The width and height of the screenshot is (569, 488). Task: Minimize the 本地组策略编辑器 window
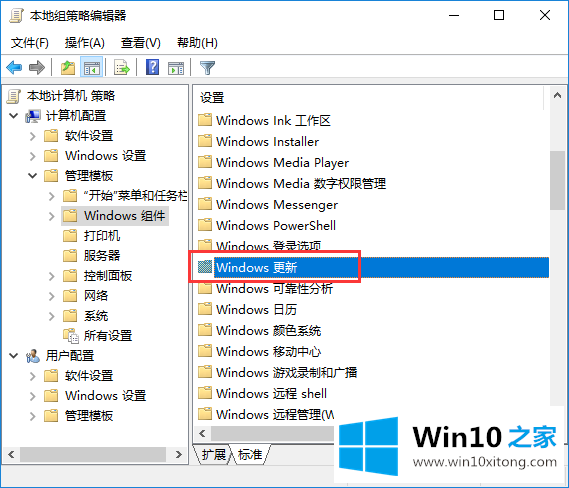pyautogui.click(x=454, y=15)
